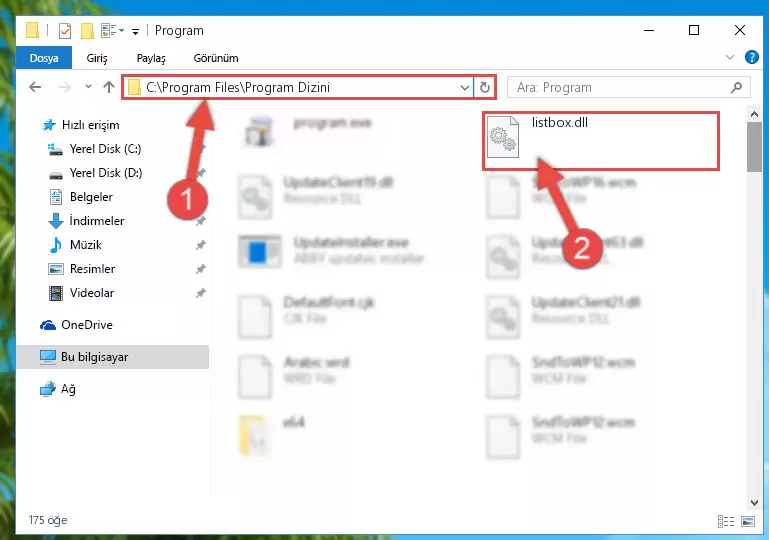This screenshot has height=540, width=769.
Task: Click the listbox.dll gear file icon
Action: point(503,137)
